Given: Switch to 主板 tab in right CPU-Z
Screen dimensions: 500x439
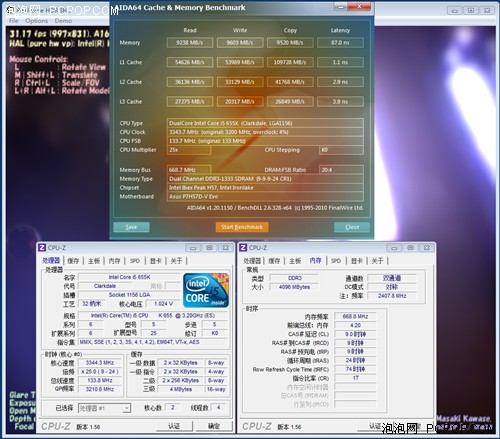Looking at the screenshot, I should tap(295, 261).
